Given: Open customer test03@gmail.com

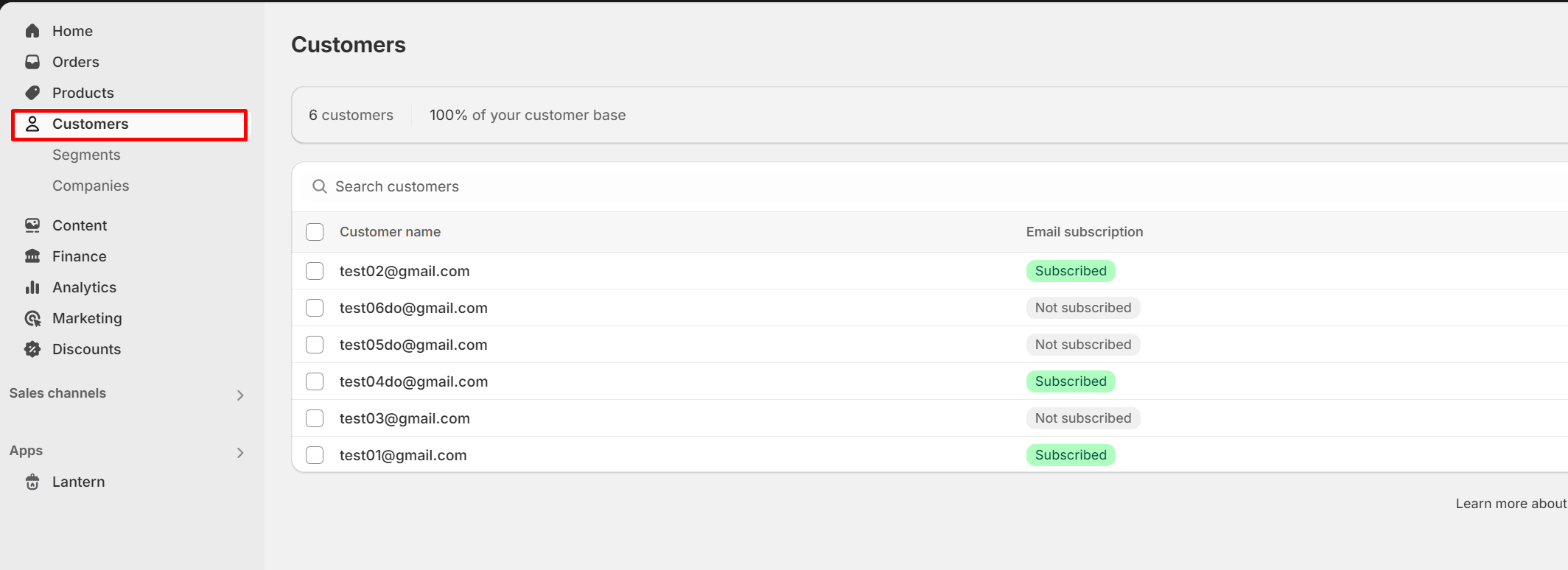Looking at the screenshot, I should pos(405,418).
